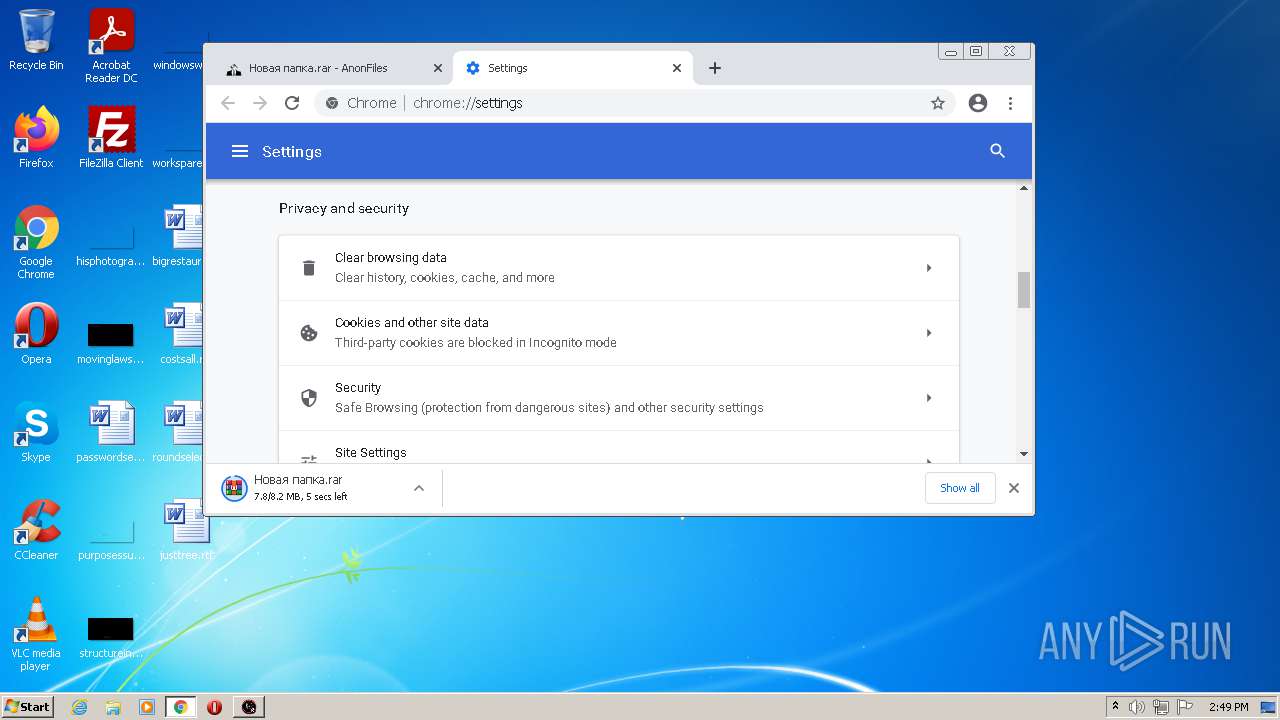Open Acrobat Reader DC desktop icon
Screen dimensions: 1280x720
coord(111,46)
